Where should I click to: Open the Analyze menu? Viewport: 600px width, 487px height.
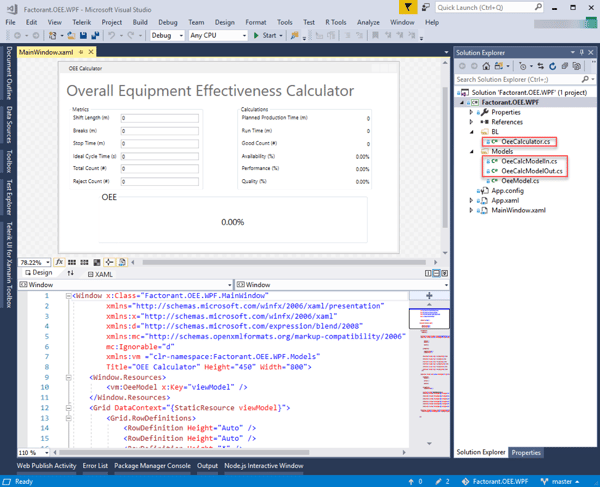click(x=368, y=22)
